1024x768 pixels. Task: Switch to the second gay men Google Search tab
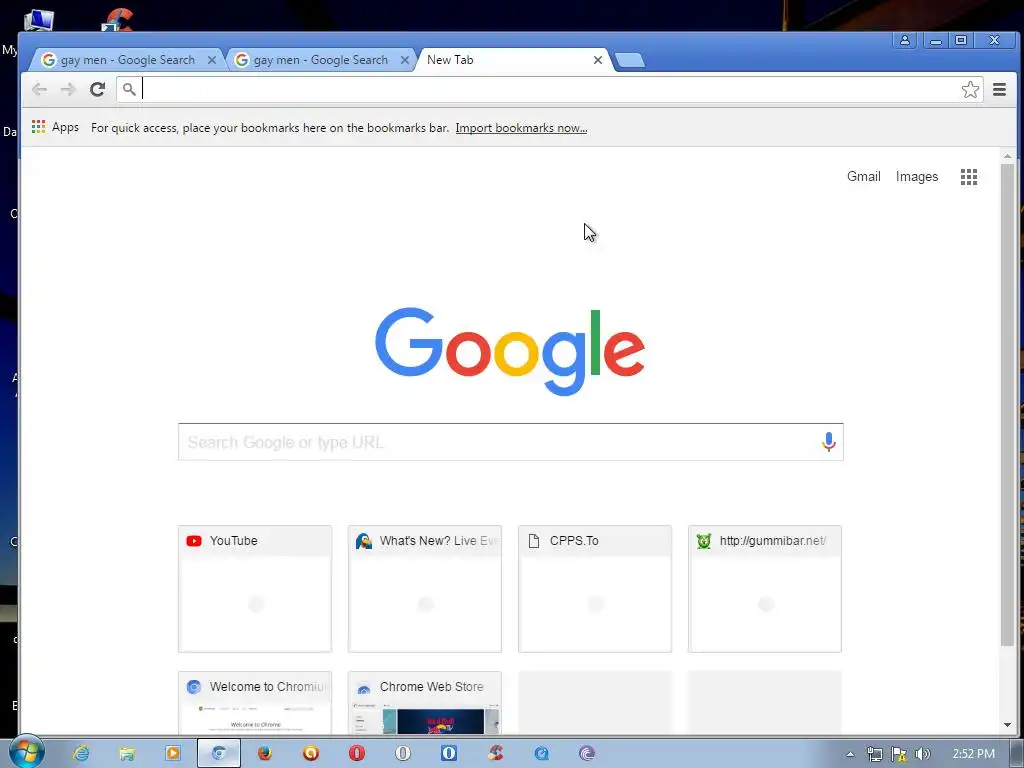coord(320,60)
